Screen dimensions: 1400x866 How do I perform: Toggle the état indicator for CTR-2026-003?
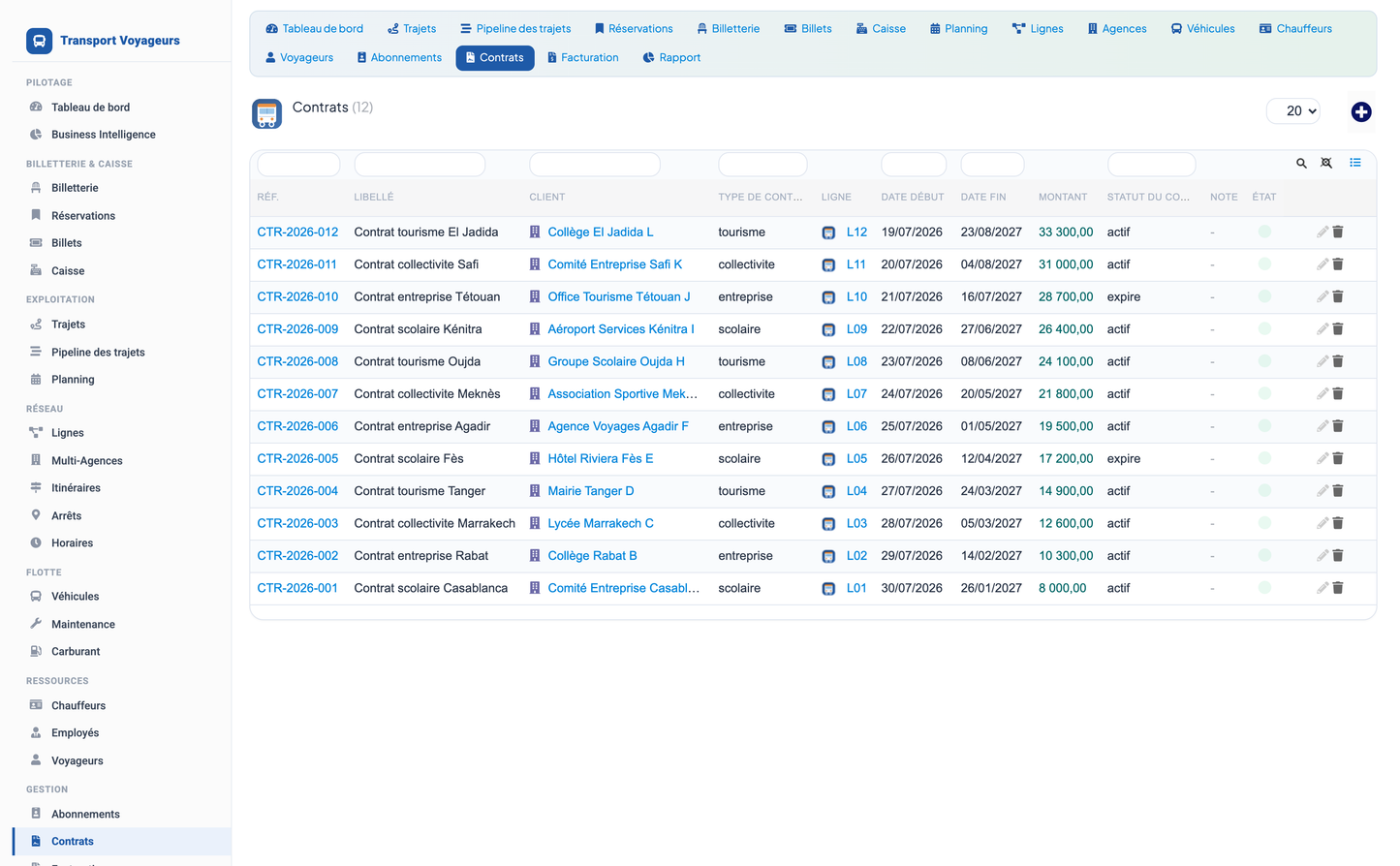pos(1264,523)
